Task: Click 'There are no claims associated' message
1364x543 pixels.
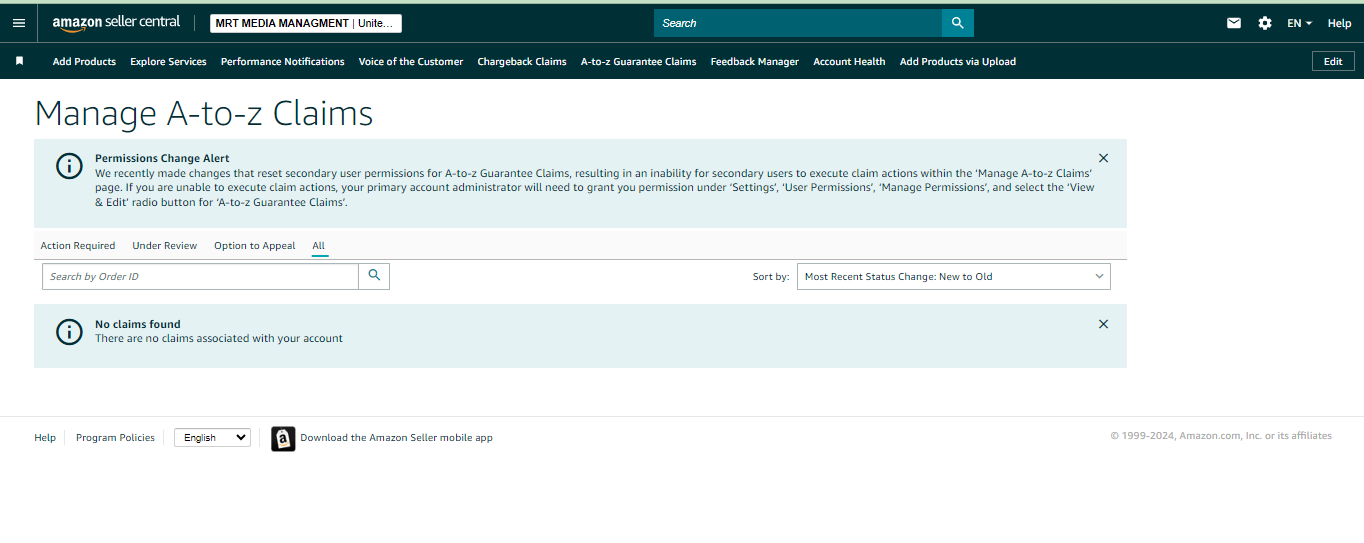Action: tap(219, 338)
